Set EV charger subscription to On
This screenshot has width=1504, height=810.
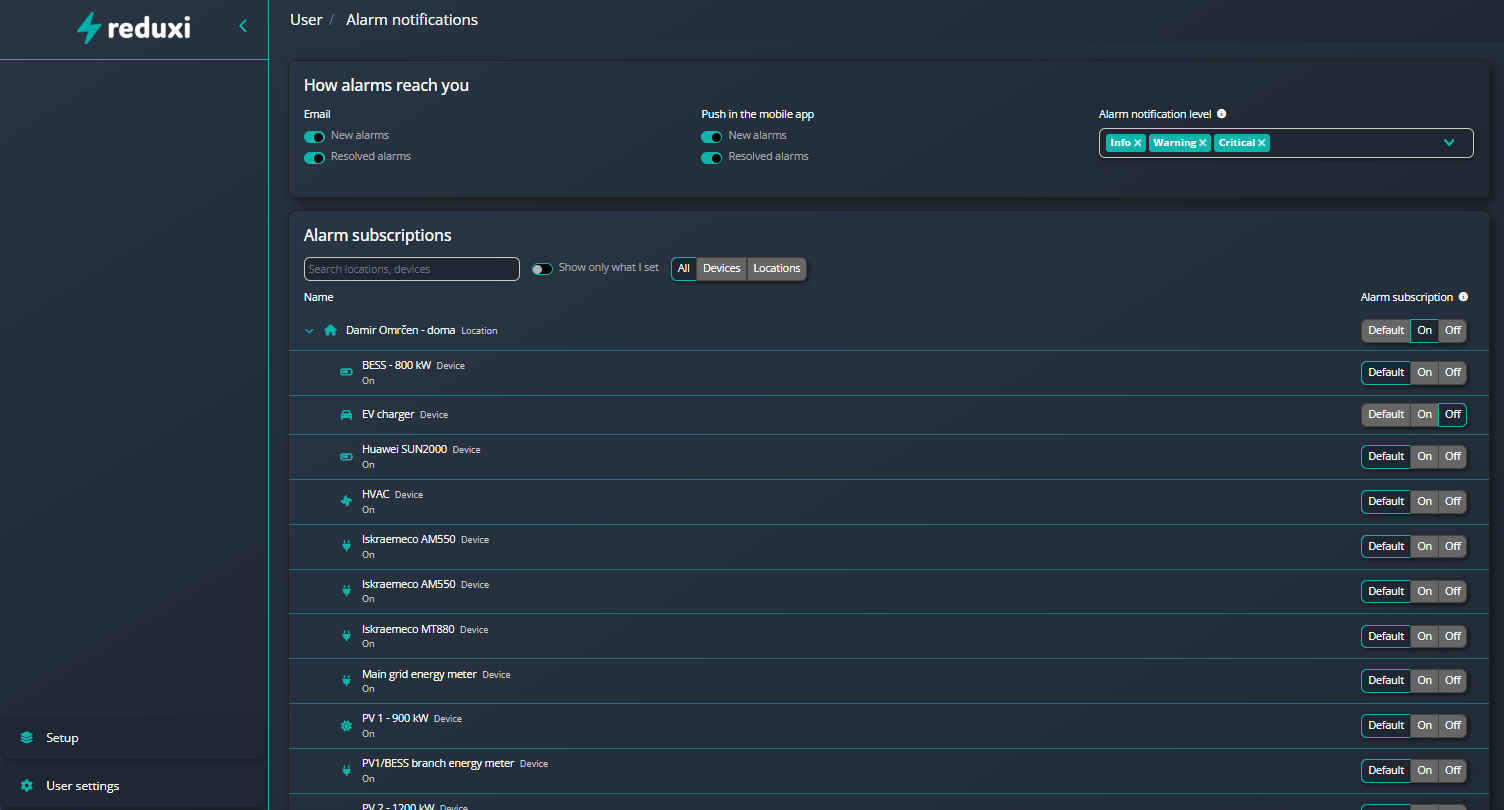(x=1425, y=414)
